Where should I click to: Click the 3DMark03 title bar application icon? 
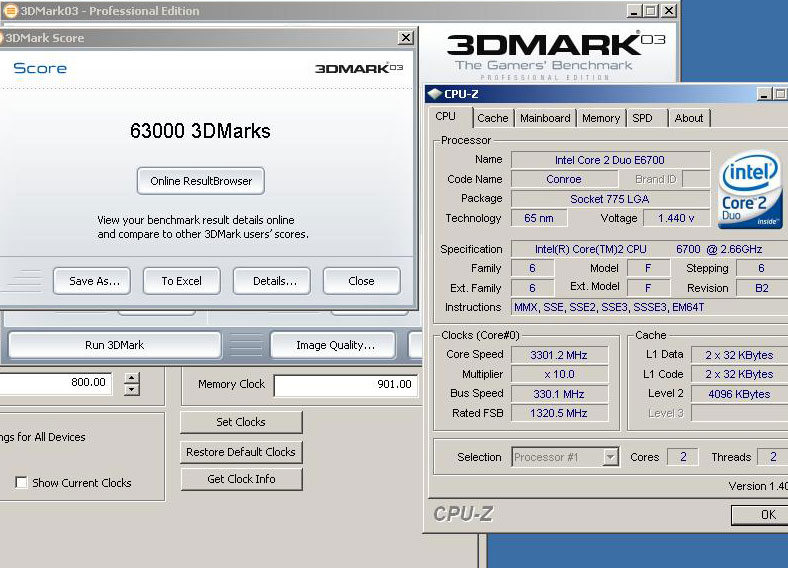tap(10, 11)
